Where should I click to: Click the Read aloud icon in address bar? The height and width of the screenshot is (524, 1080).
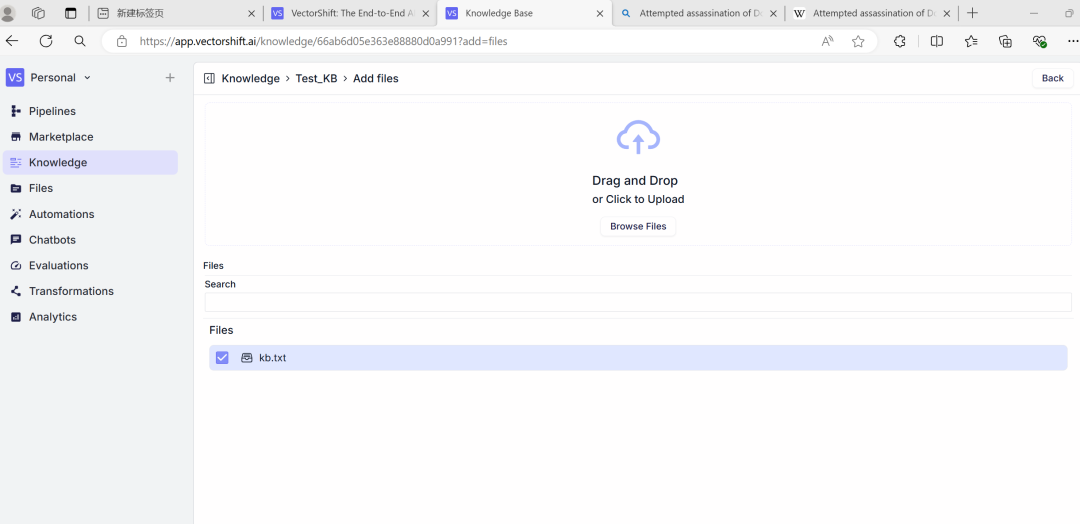point(827,41)
